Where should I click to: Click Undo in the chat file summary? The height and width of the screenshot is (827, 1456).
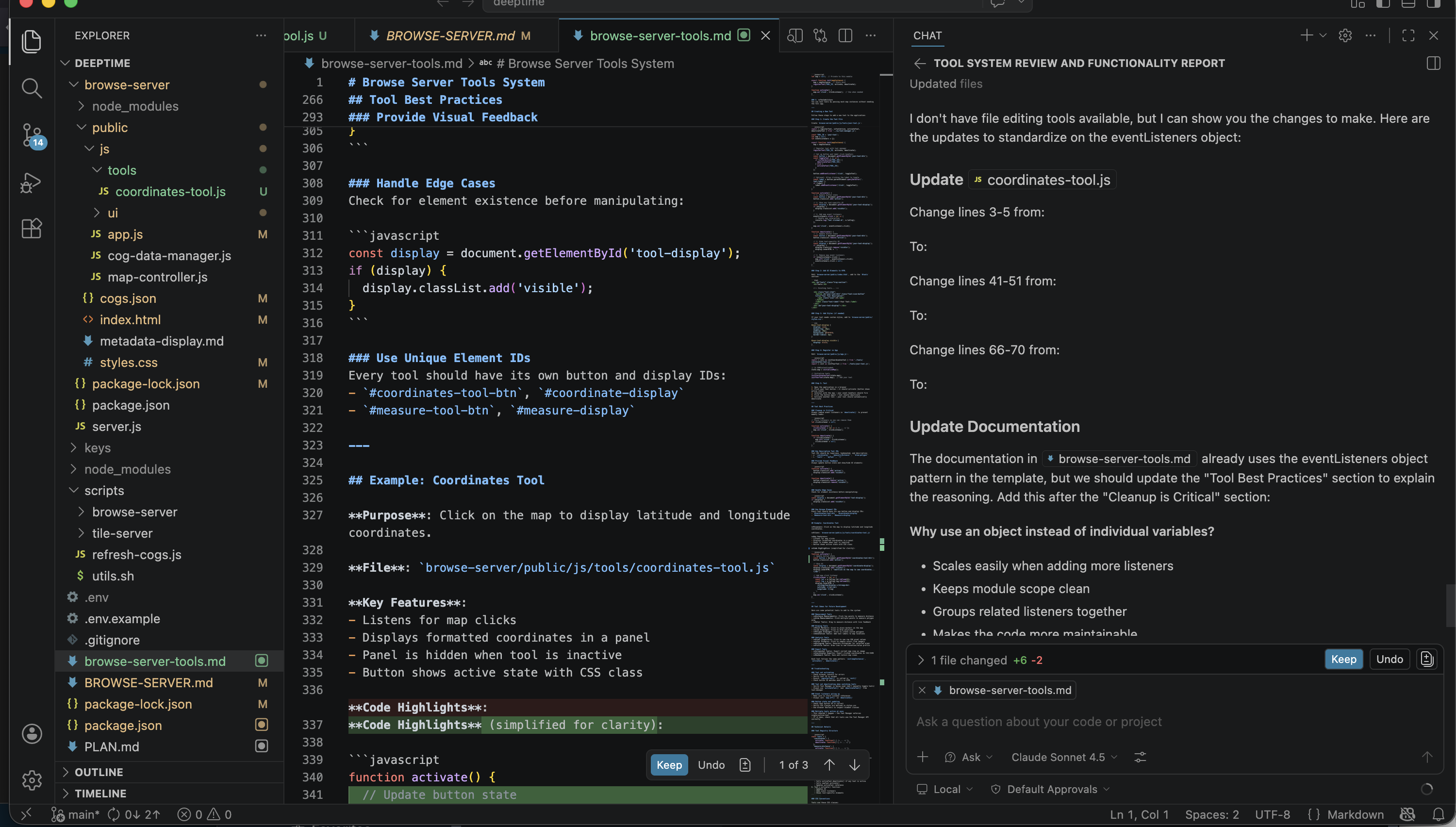[1390, 660]
